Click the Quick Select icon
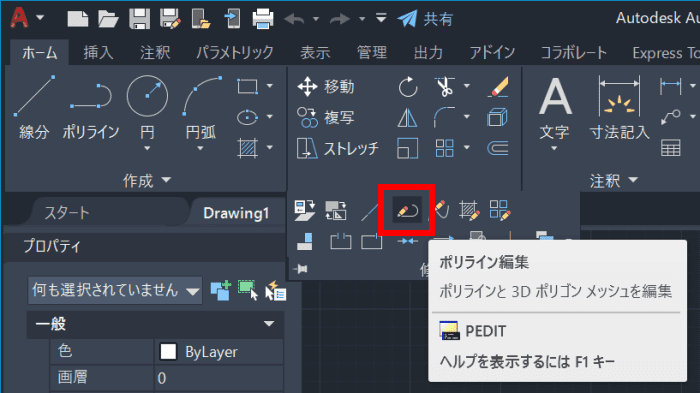700x393 pixels. point(275,291)
